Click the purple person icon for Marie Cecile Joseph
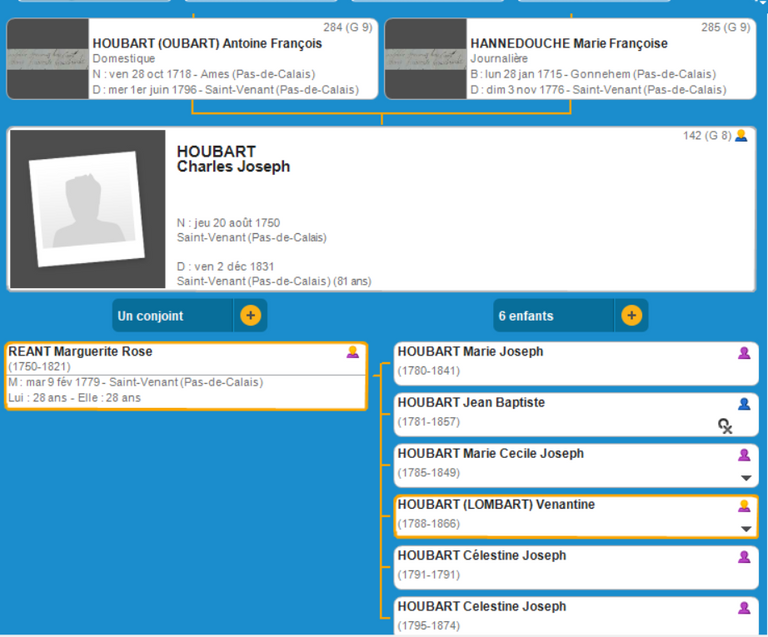The width and height of the screenshot is (768, 637). point(743,455)
